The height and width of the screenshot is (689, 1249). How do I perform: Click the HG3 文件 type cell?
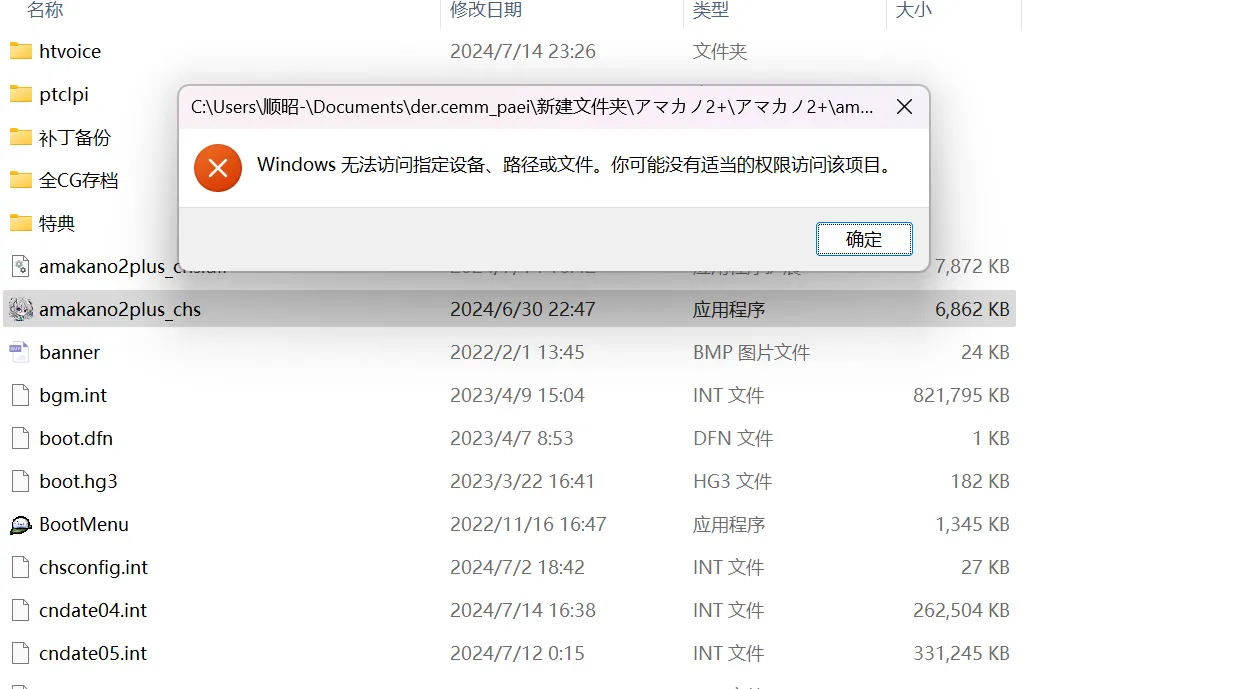click(732, 481)
